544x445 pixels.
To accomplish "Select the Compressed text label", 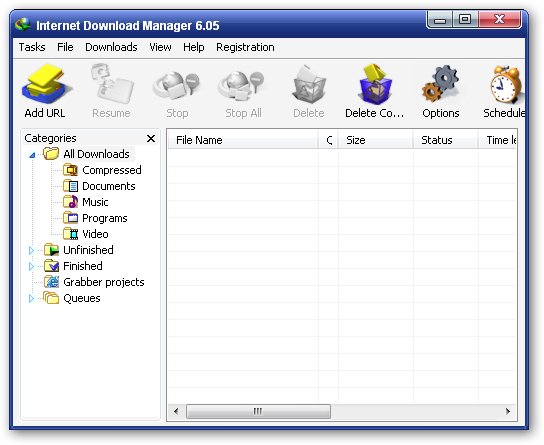I will coord(112,170).
